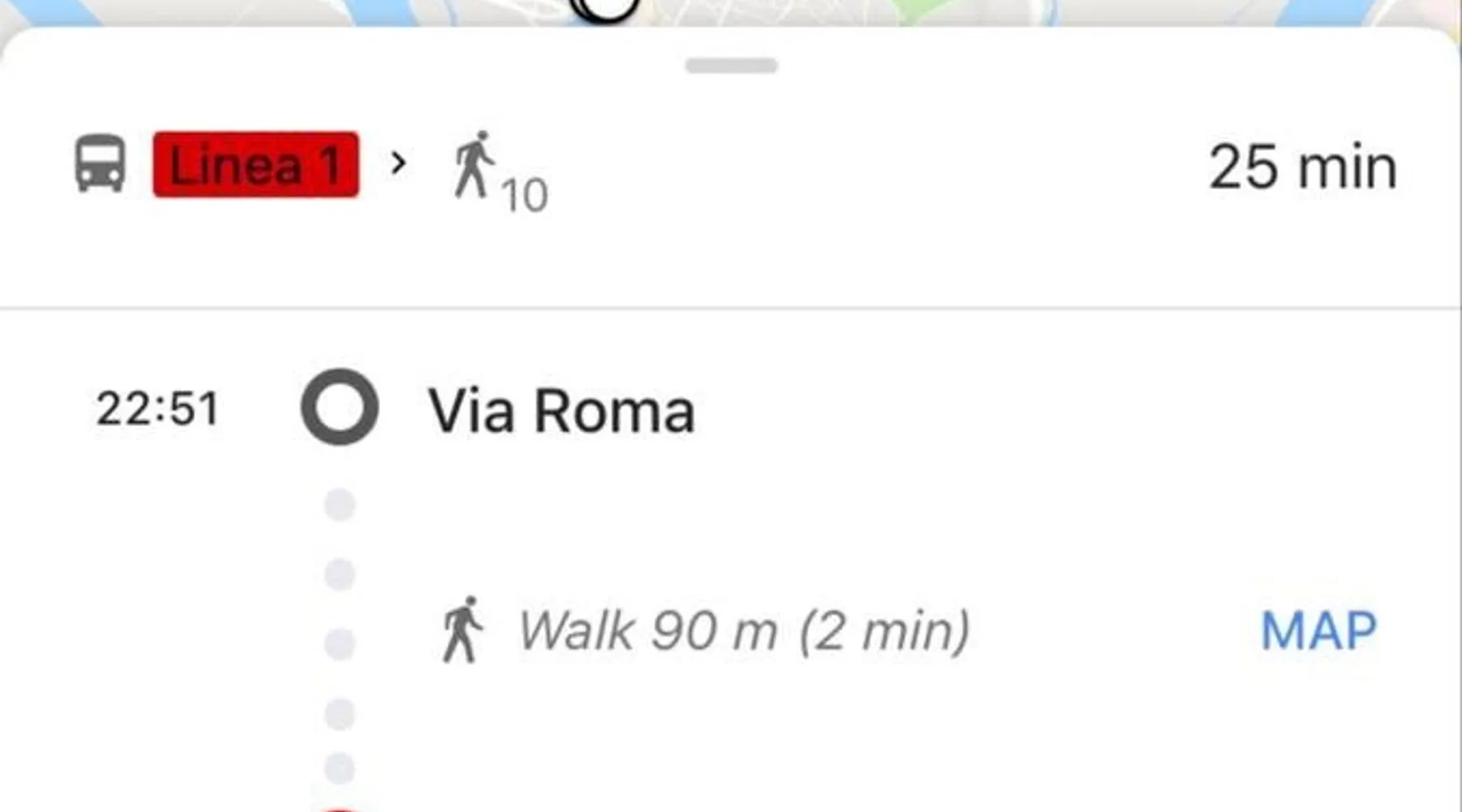Select the Walk 90 m (2 min) step
The image size is (1462, 812).
point(744,631)
